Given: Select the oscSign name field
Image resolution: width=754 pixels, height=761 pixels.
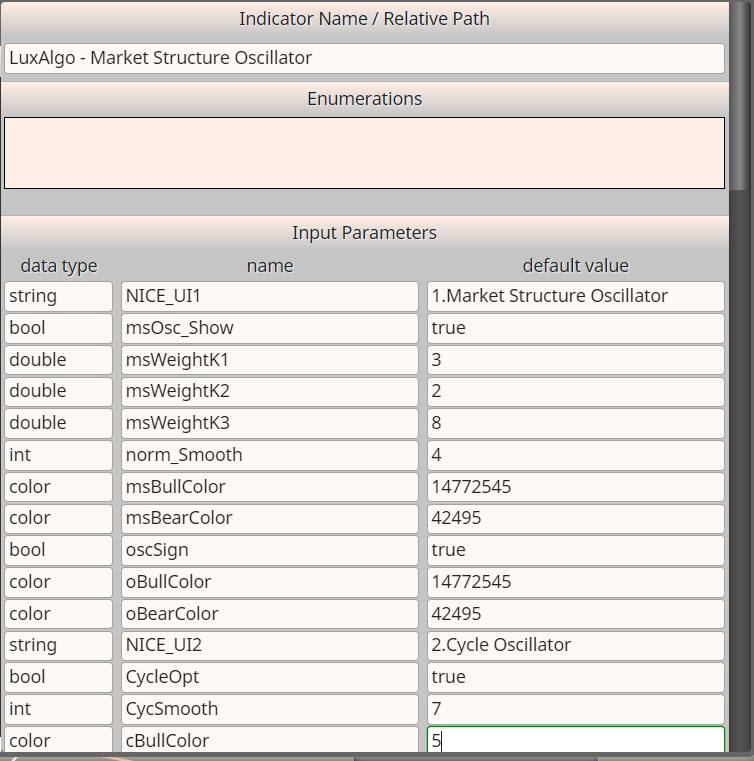Looking at the screenshot, I should [x=270, y=550].
